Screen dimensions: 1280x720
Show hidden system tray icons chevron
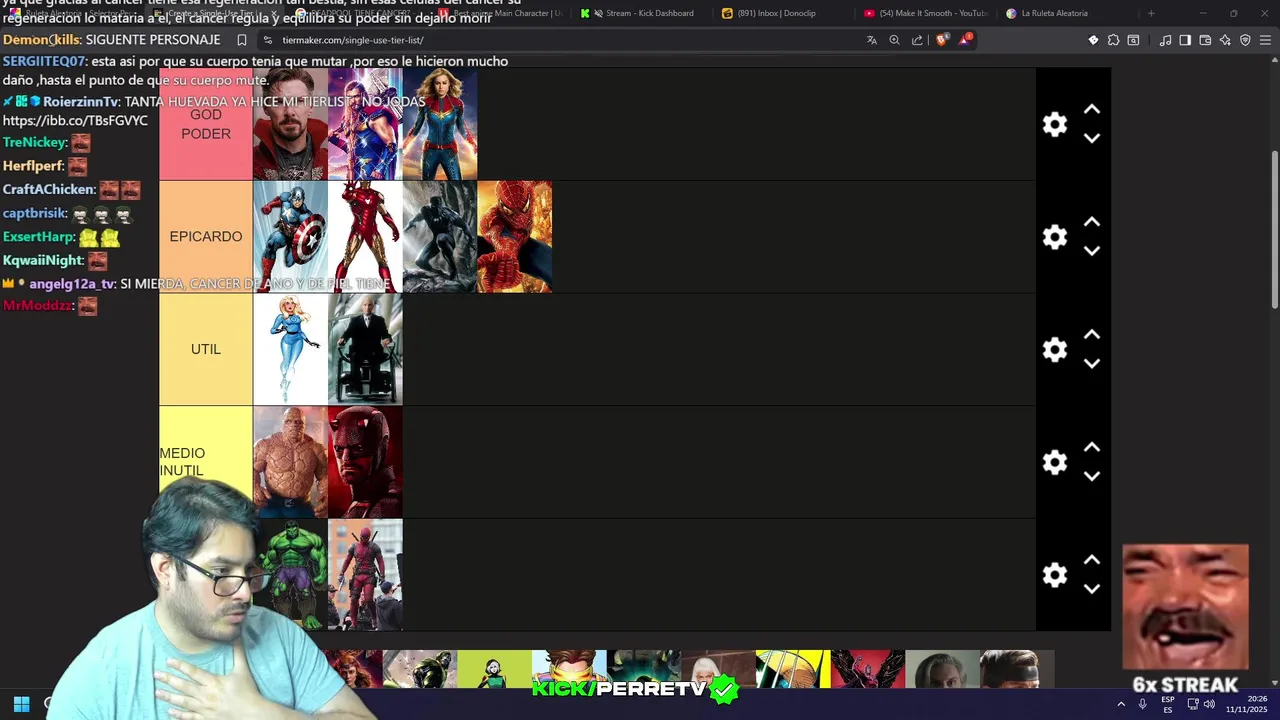tap(1121, 704)
